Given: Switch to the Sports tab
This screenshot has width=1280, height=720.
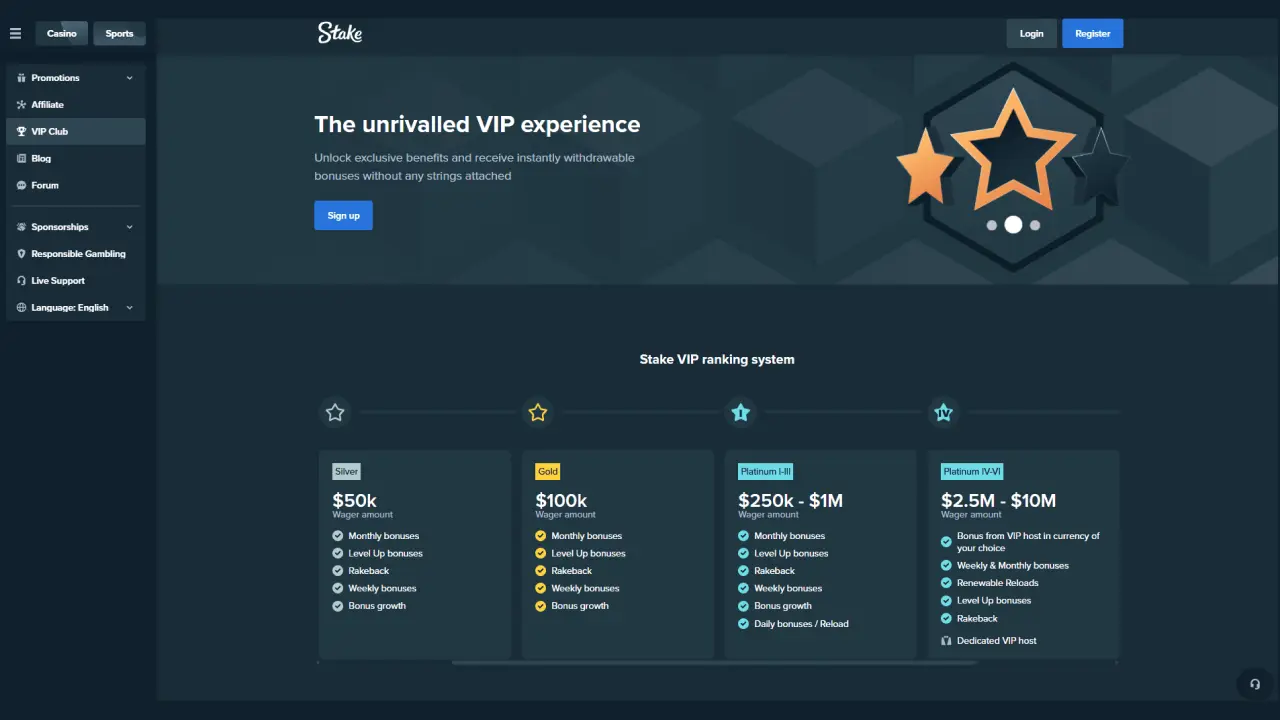Looking at the screenshot, I should [119, 34].
